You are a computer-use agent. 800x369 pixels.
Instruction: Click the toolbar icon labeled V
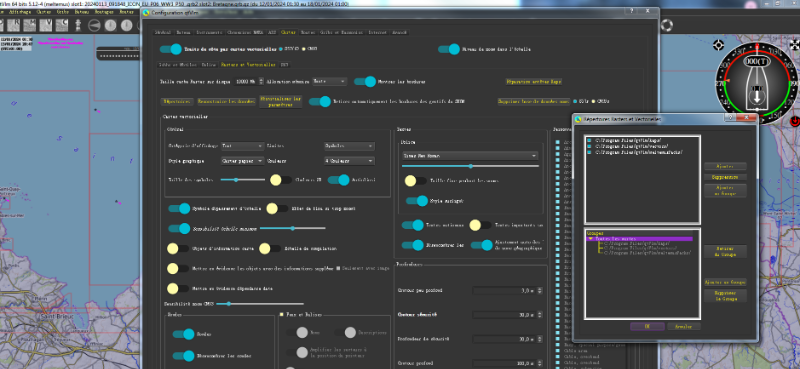pos(46,25)
